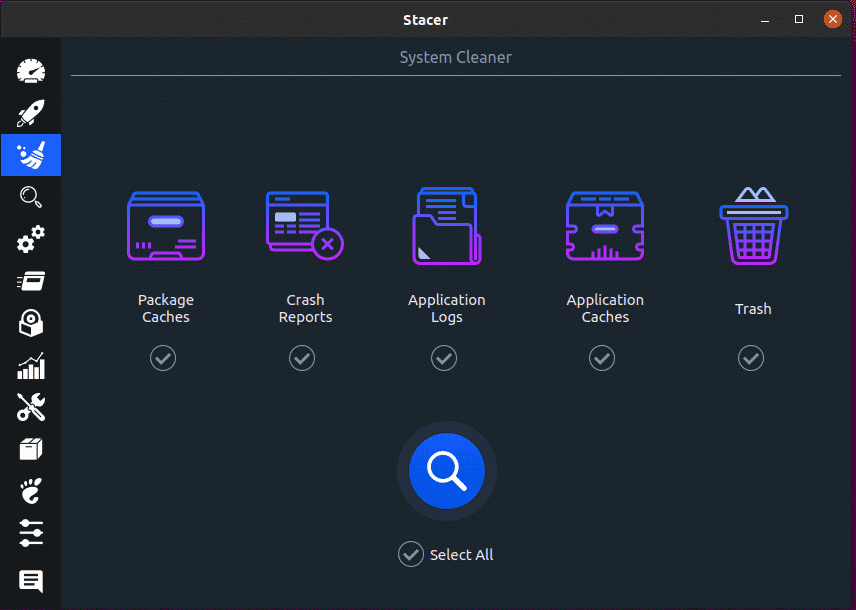Click the Stacer title bar text
Image resolution: width=856 pixels, height=610 pixels.
pyautogui.click(x=425, y=20)
